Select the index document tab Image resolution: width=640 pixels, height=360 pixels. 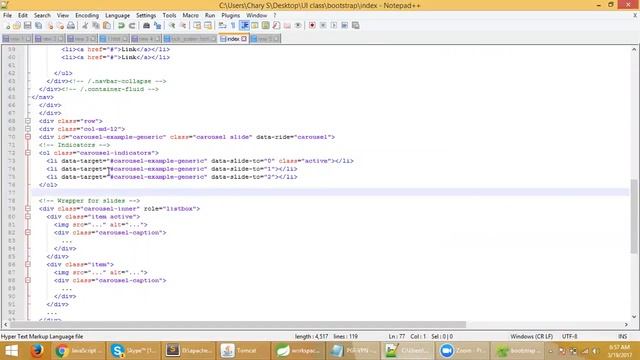233,39
